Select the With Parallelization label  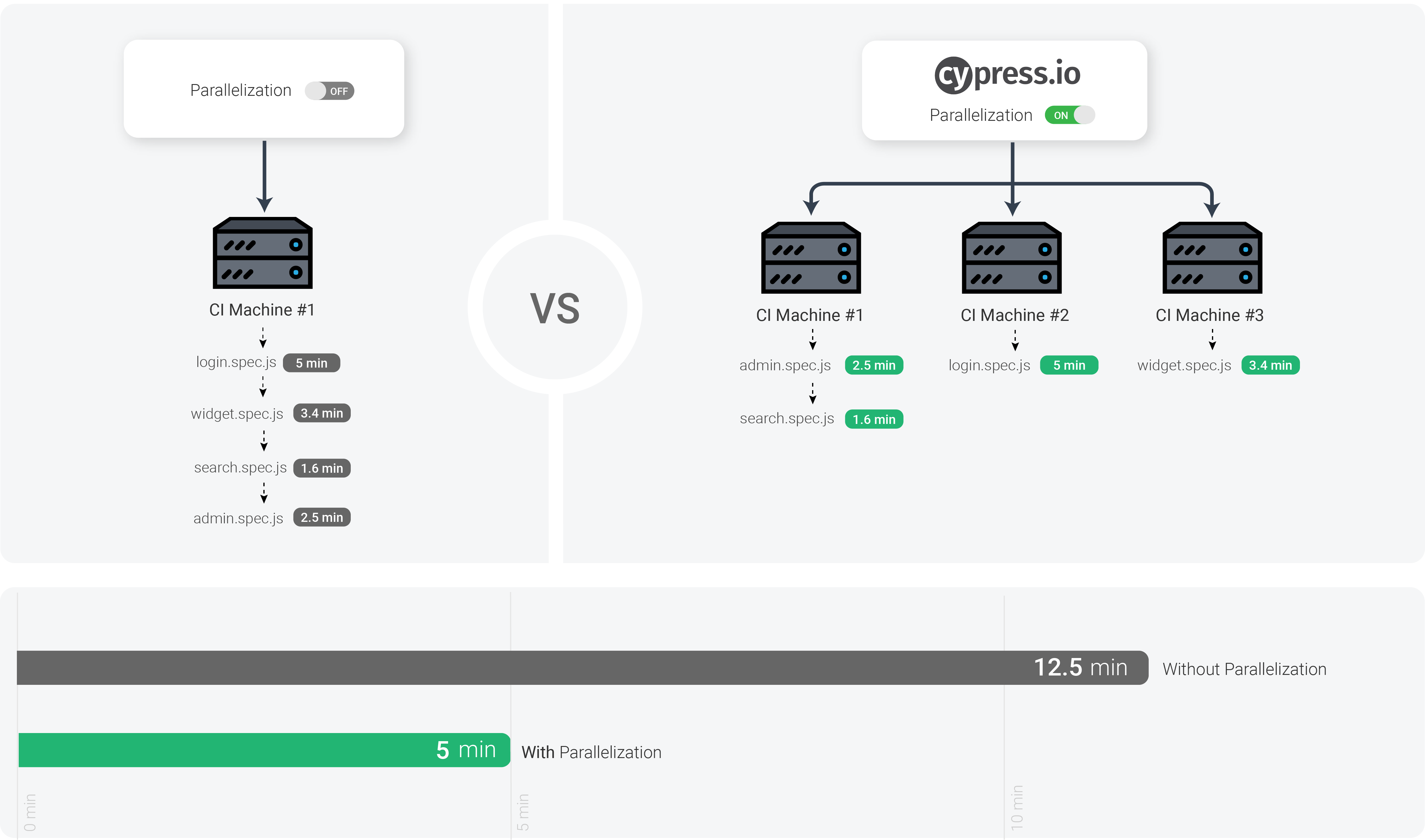[592, 752]
